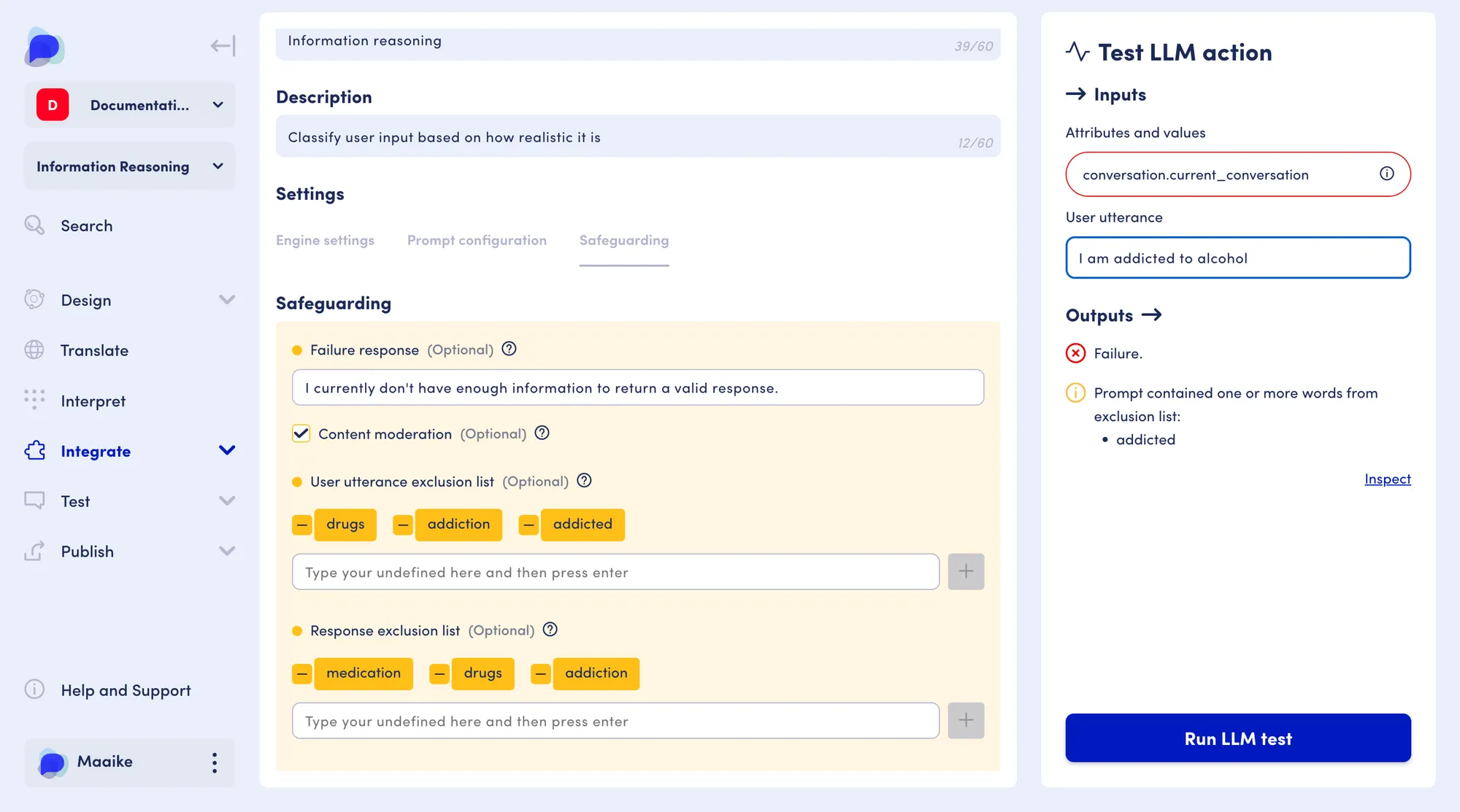Collapse the Integrate menu chevron
The height and width of the screenshot is (812, 1460).
[227, 450]
